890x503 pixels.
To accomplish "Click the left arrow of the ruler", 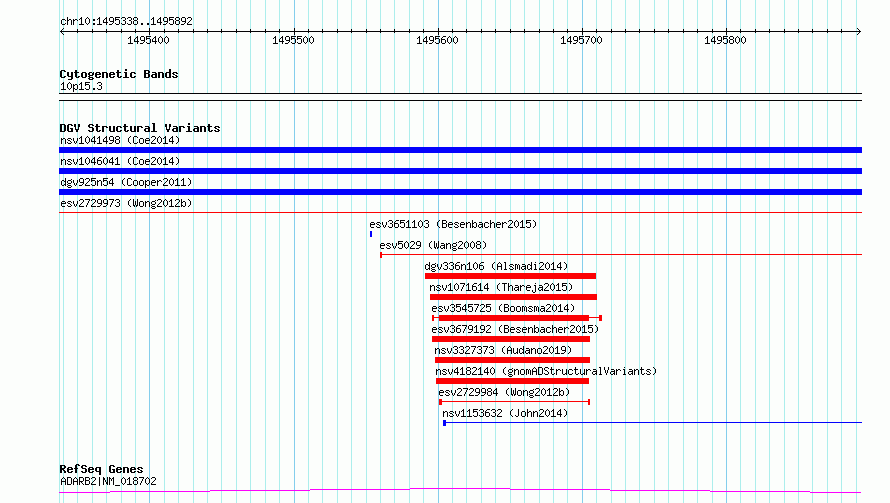I will tap(62, 31).
